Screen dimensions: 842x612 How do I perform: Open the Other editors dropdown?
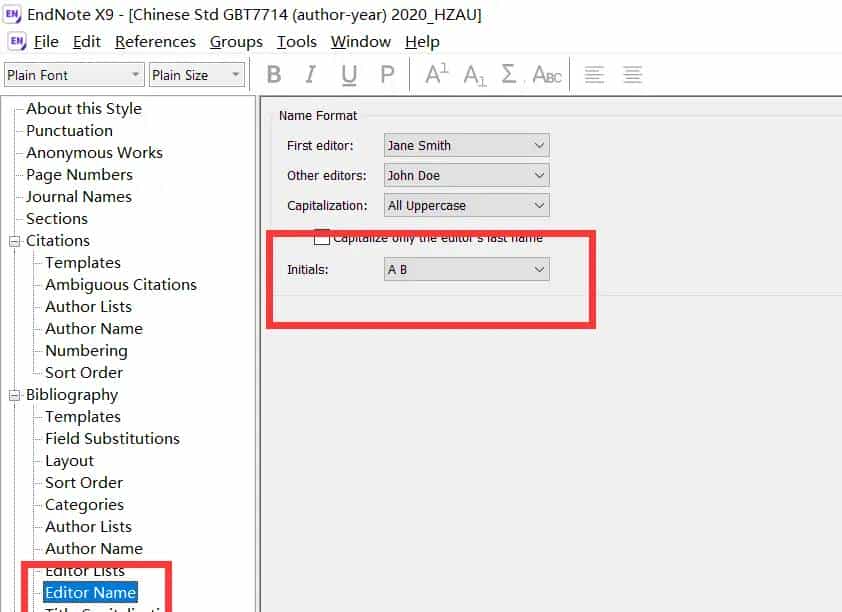point(467,176)
